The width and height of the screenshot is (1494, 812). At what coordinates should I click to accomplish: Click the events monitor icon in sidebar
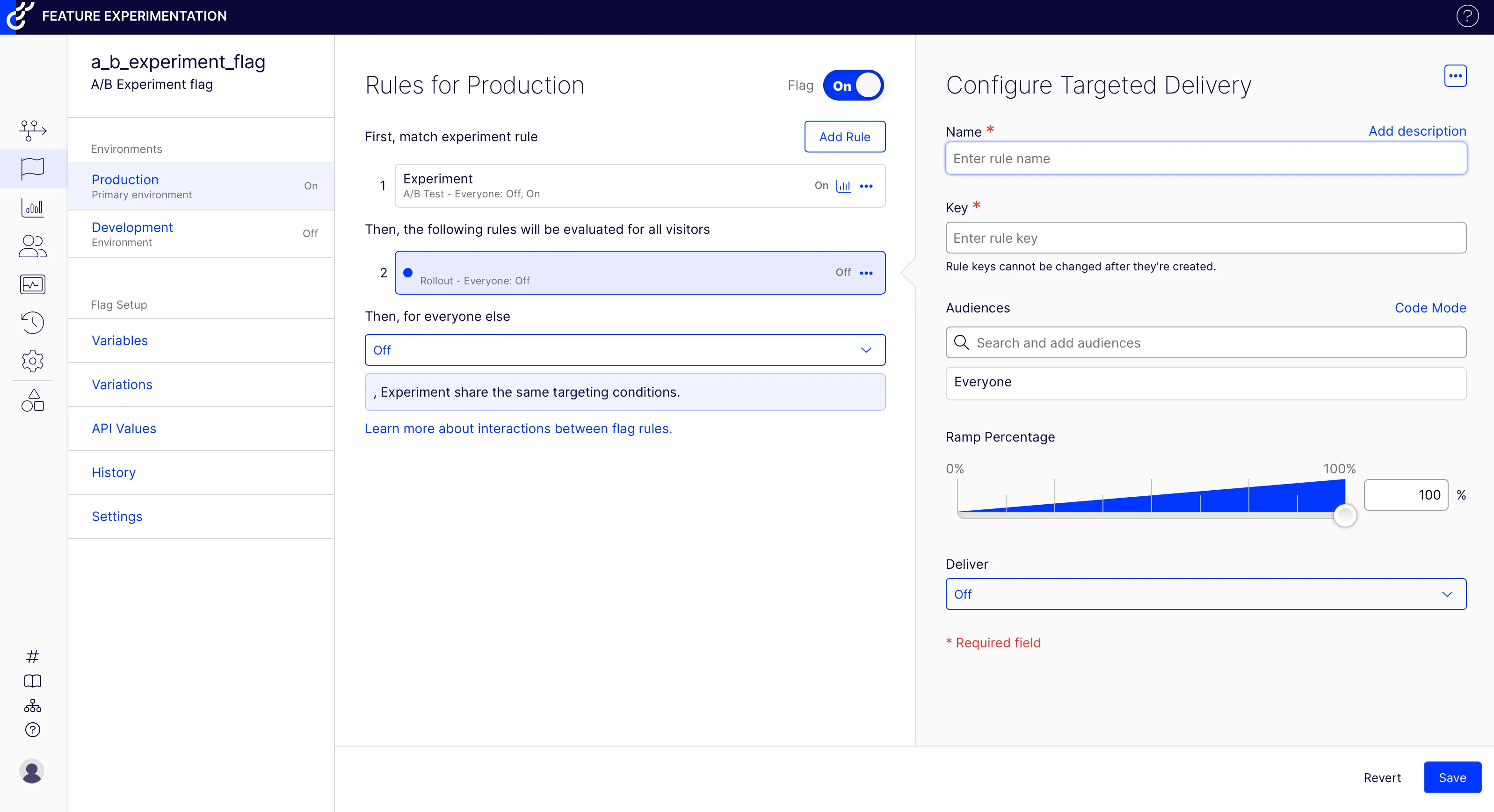32,284
